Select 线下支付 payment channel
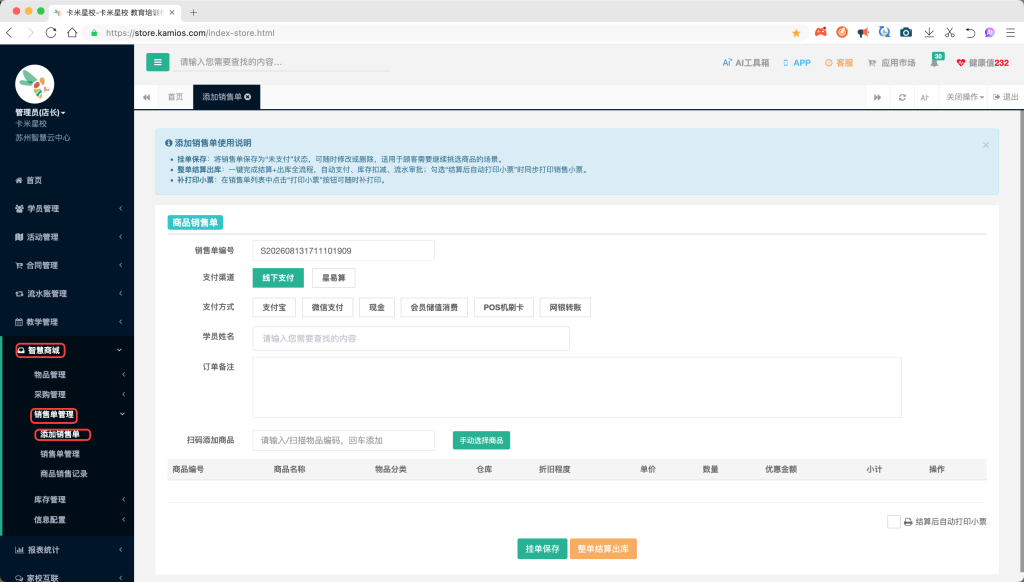This screenshot has width=1024, height=582. tap(278, 278)
